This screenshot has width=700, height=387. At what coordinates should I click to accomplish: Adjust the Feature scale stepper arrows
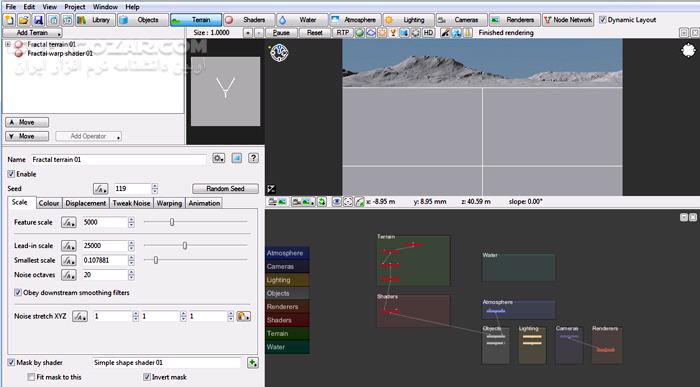click(131, 222)
